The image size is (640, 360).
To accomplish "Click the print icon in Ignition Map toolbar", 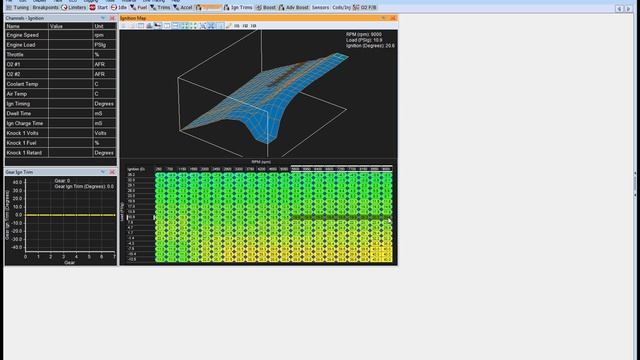I will click(x=149, y=26).
